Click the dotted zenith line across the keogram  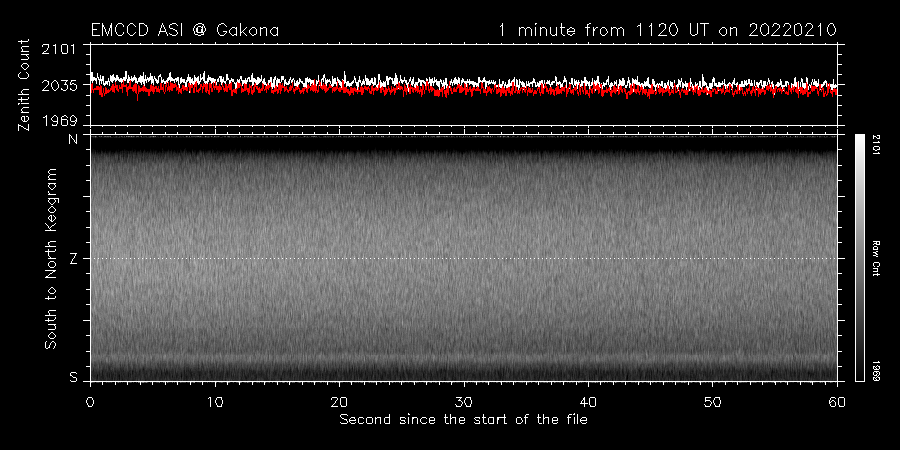(x=464, y=258)
